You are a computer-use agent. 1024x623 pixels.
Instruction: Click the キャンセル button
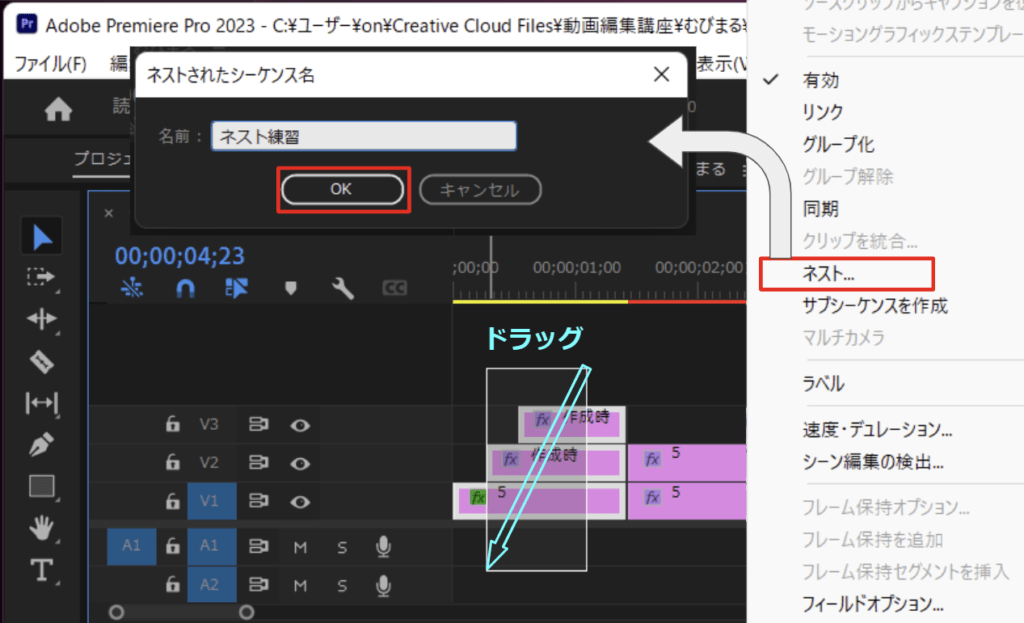(480, 189)
